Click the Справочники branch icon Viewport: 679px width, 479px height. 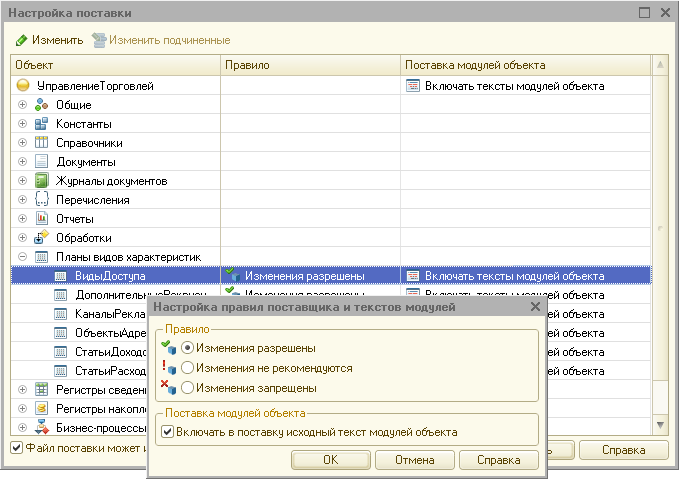pos(42,142)
